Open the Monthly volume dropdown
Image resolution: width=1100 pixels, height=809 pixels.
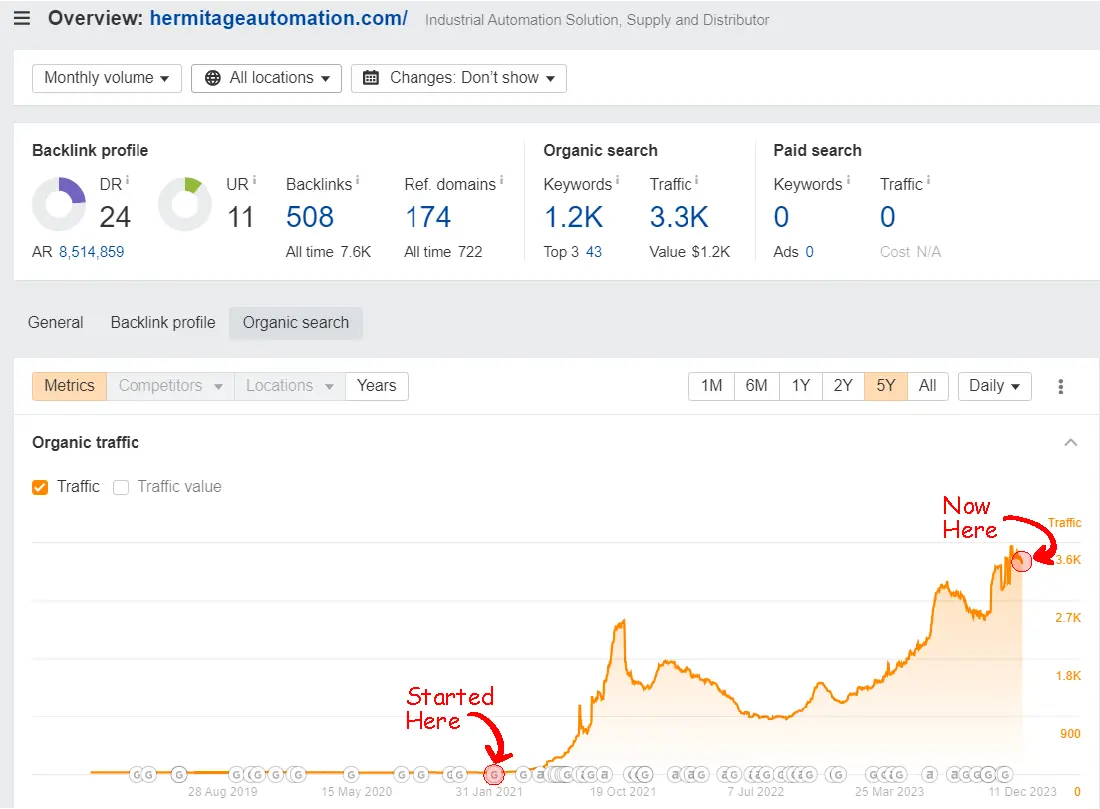pyautogui.click(x=107, y=78)
